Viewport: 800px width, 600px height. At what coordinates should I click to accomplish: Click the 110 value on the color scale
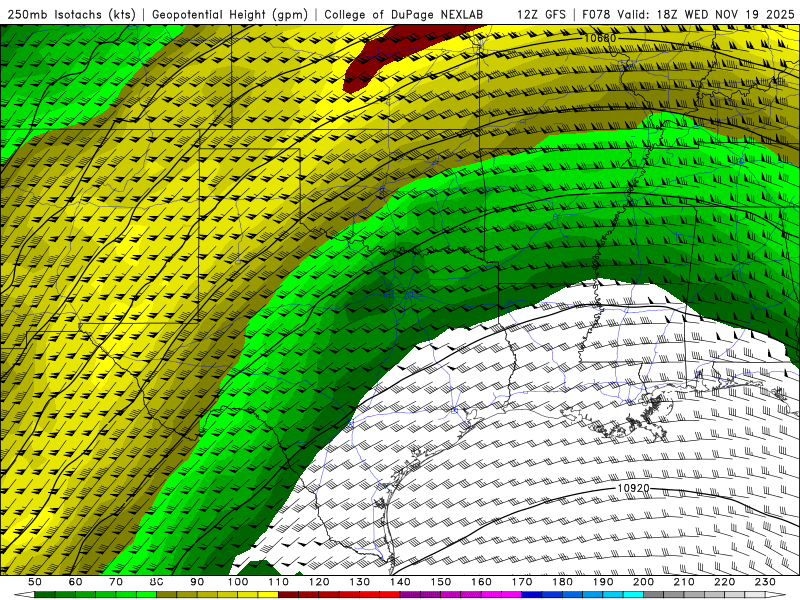pos(279,582)
